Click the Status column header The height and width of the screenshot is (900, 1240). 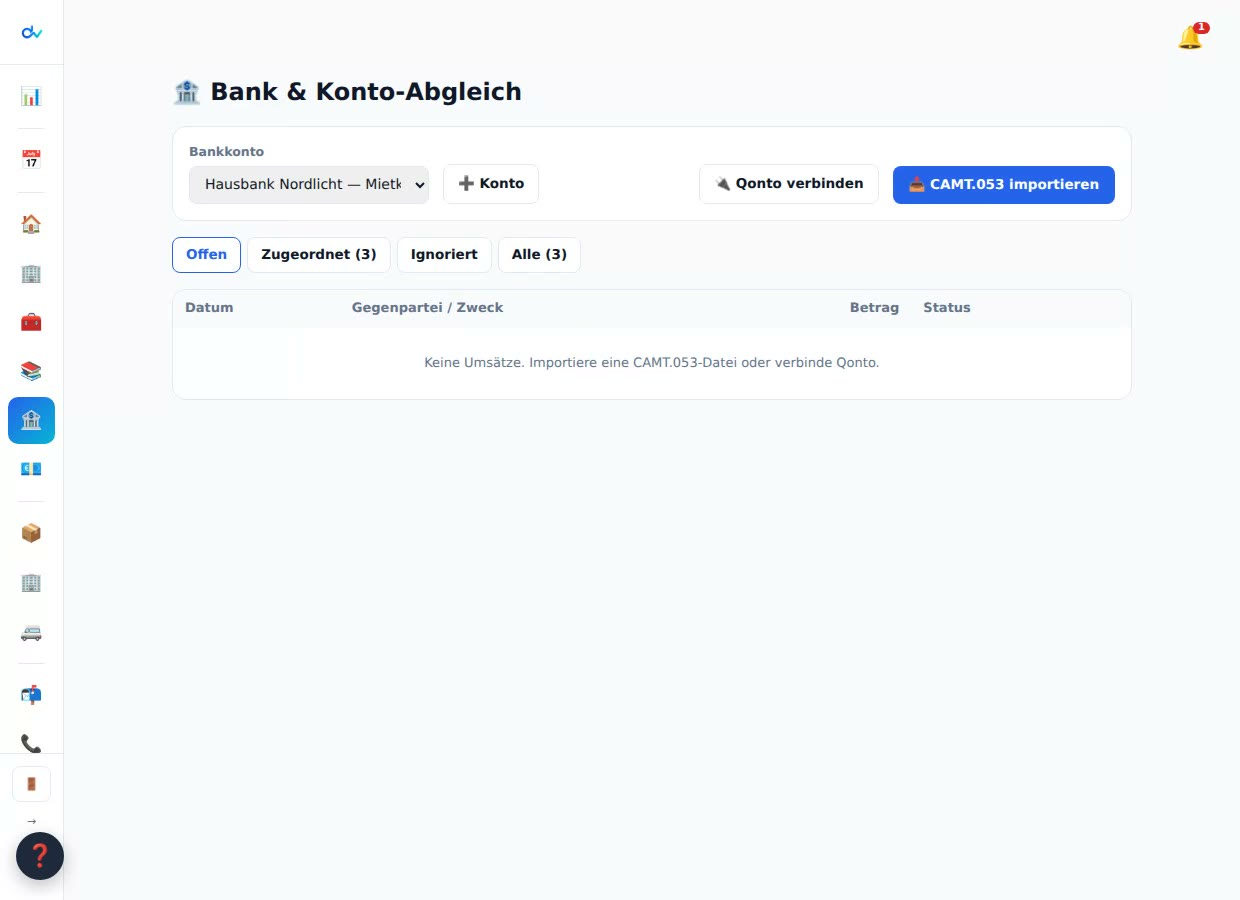click(947, 308)
